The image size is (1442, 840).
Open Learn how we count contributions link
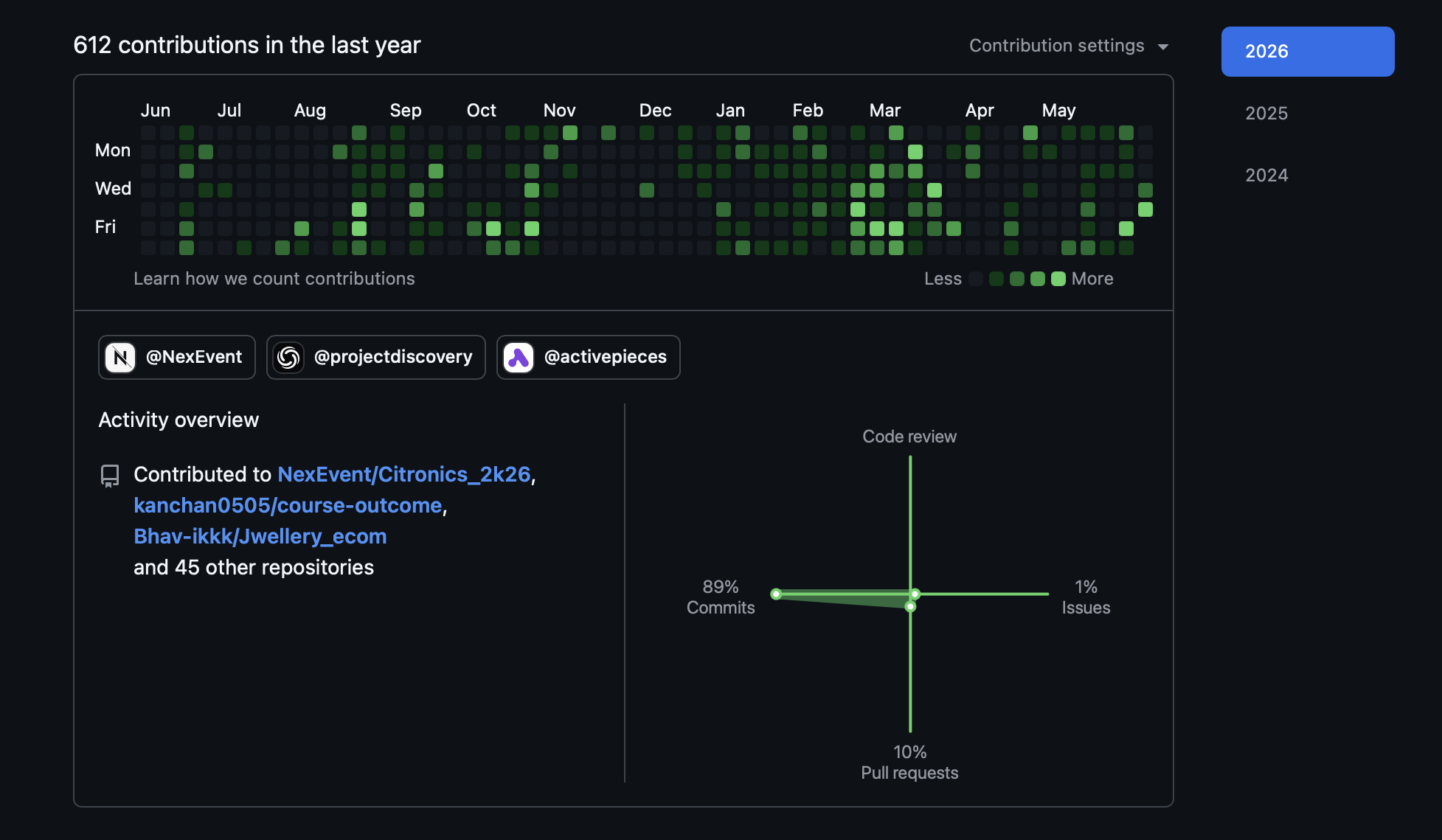[x=274, y=279]
